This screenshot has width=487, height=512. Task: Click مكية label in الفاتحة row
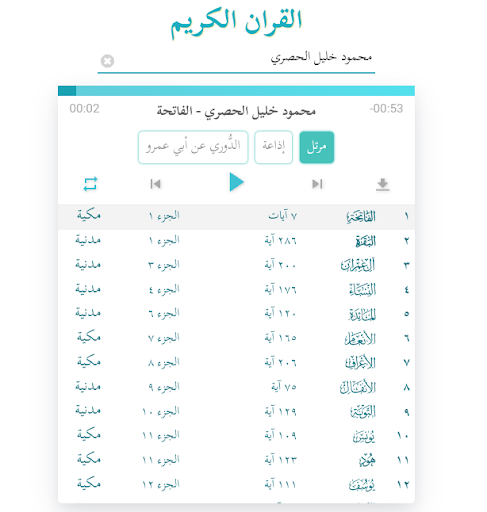coord(89,215)
